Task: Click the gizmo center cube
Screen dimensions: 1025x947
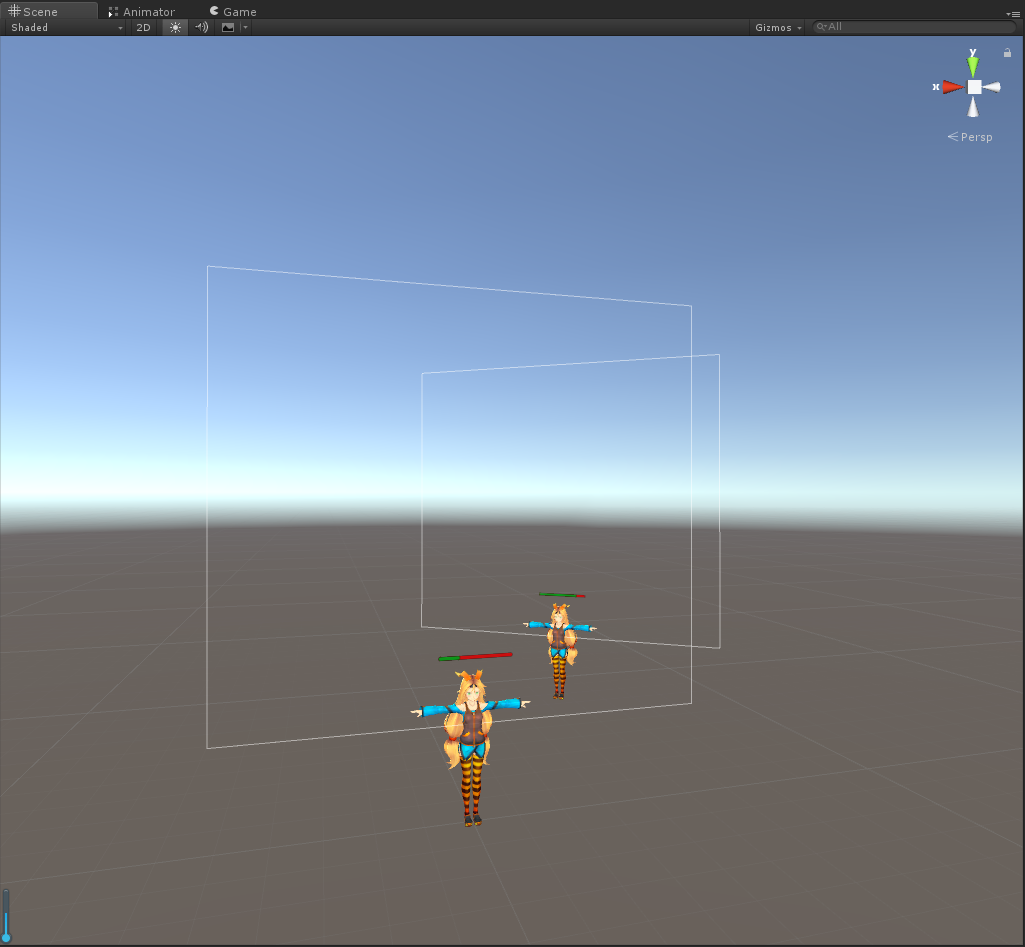Action: click(974, 87)
